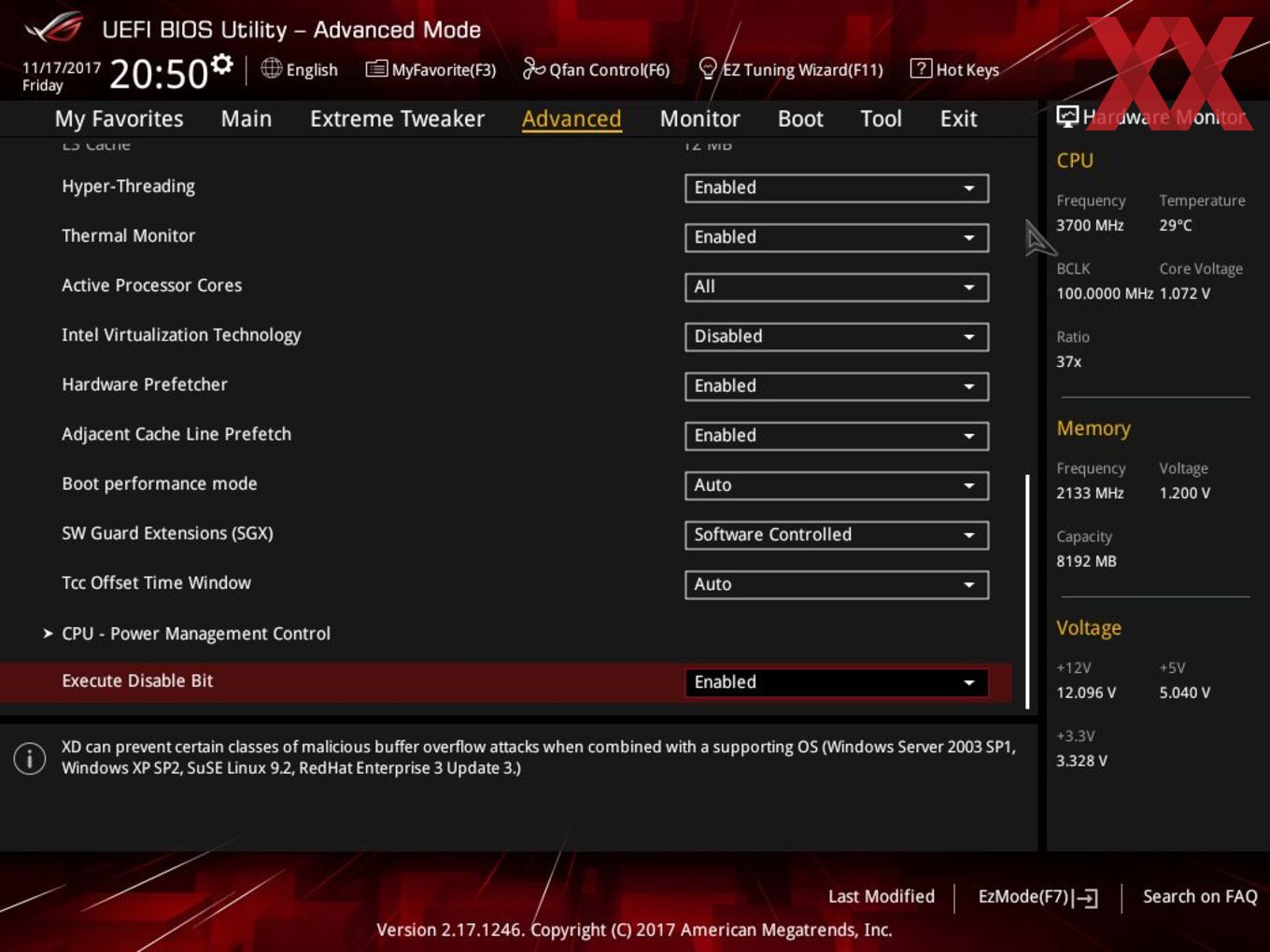This screenshot has width=1270, height=952.
Task: Switch to the Monitor tab
Action: click(699, 119)
